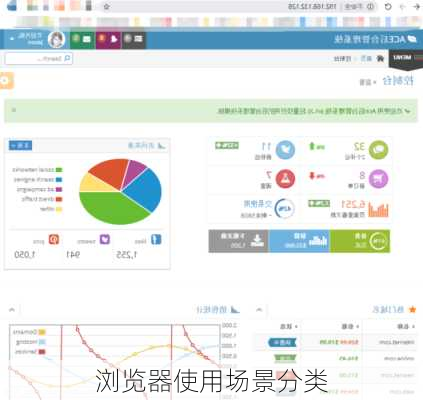Image resolution: width=423 pixels, height=400 pixels.
Task: Close the green welcome alert banner
Action: pyautogui.click(x=14, y=110)
